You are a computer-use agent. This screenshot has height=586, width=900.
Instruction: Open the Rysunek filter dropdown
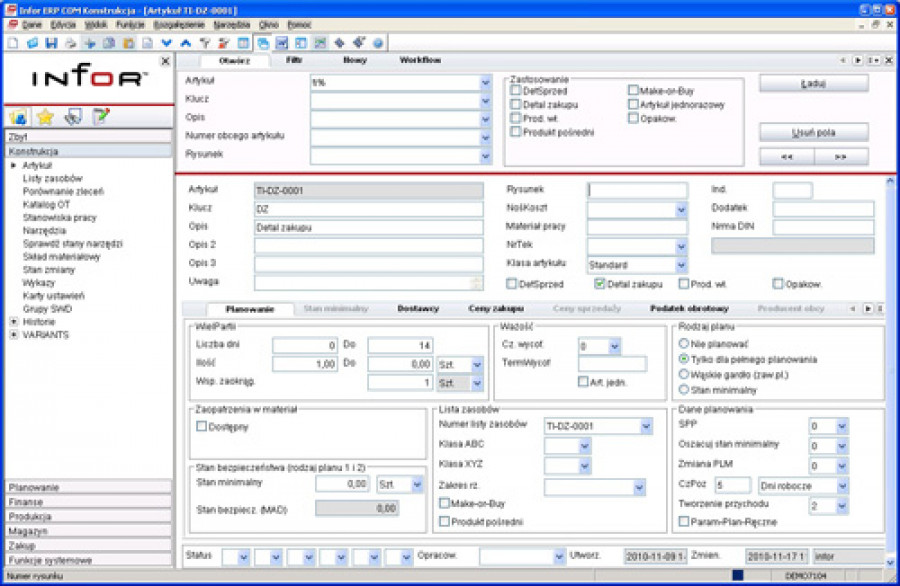[486, 156]
